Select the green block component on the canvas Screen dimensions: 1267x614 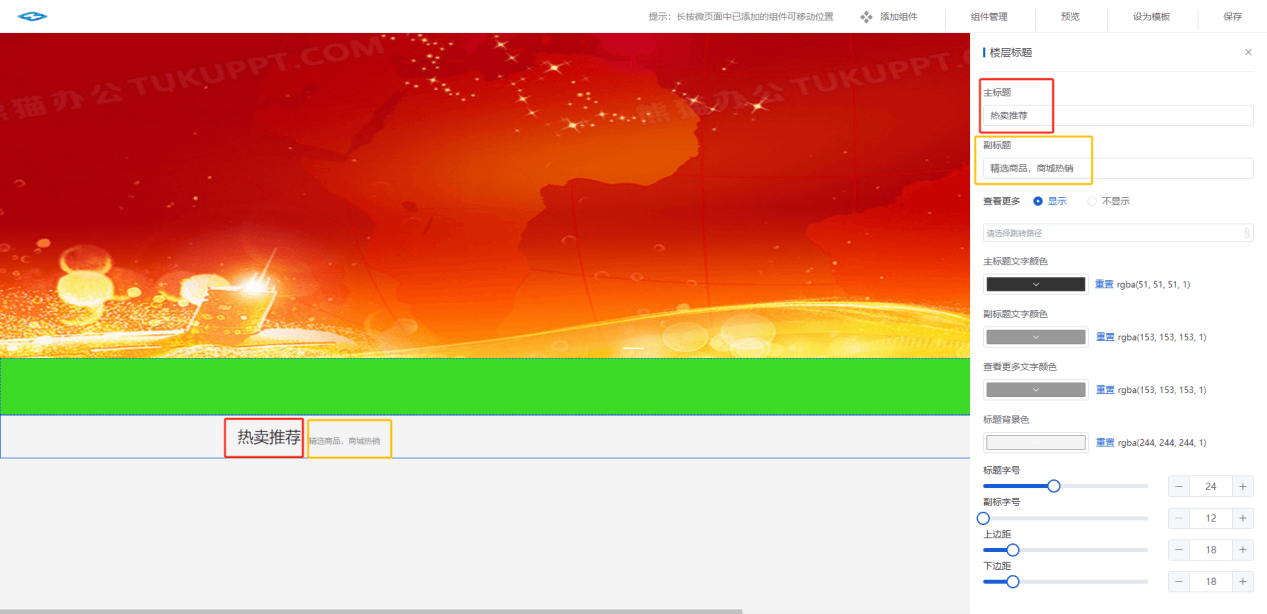(485, 386)
